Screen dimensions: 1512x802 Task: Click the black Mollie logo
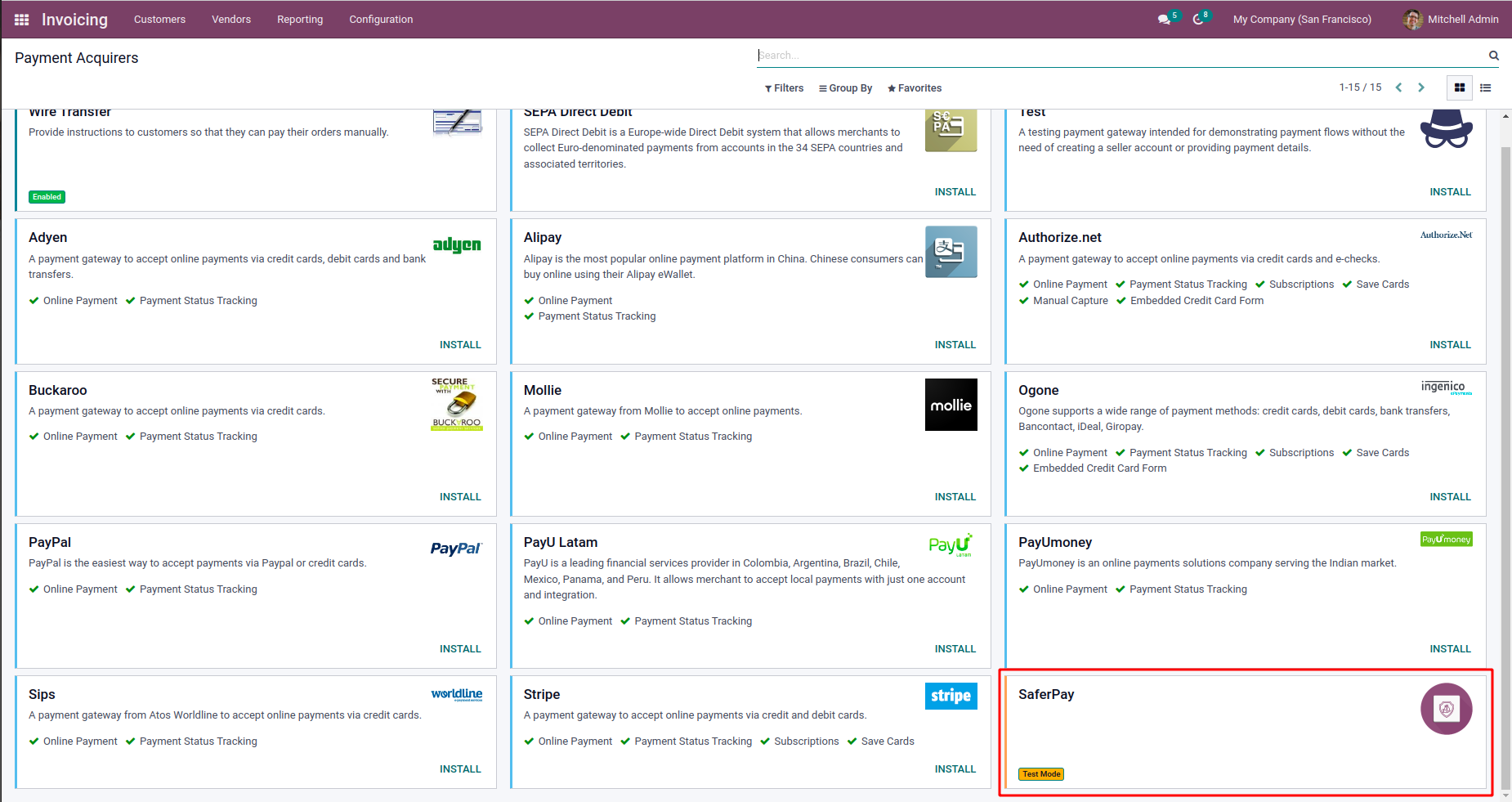(951, 405)
